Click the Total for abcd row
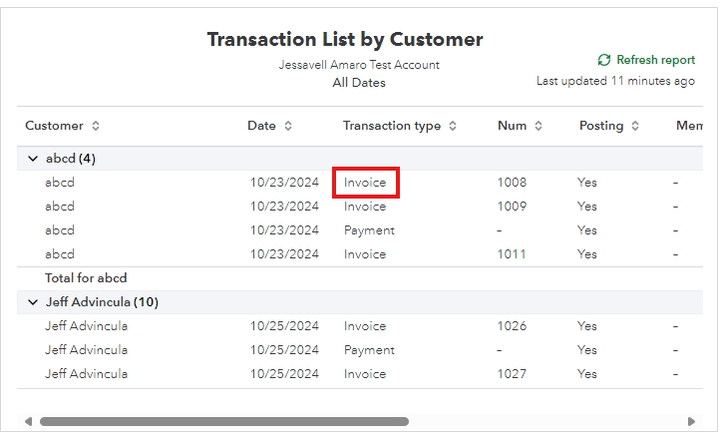Viewport: 720px width, 437px height. (86, 278)
